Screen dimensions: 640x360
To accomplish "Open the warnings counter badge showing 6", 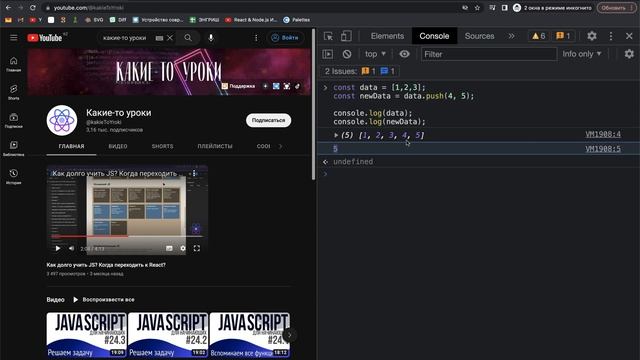I will [x=538, y=36].
